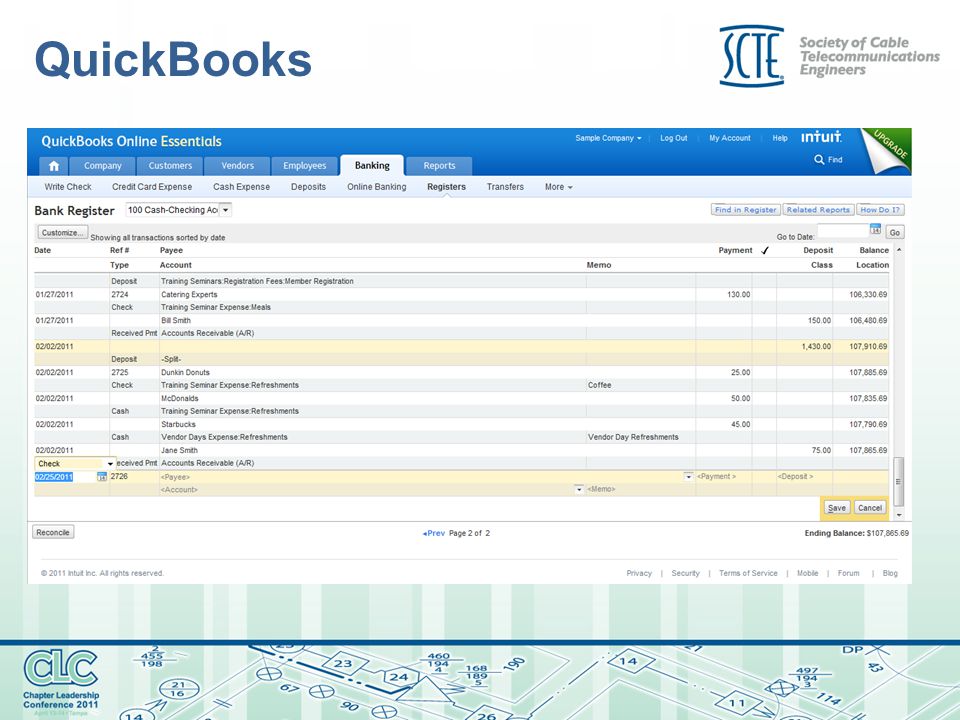Viewport: 960px width, 720px height.
Task: Switch to the Vendors tab
Action: point(237,166)
